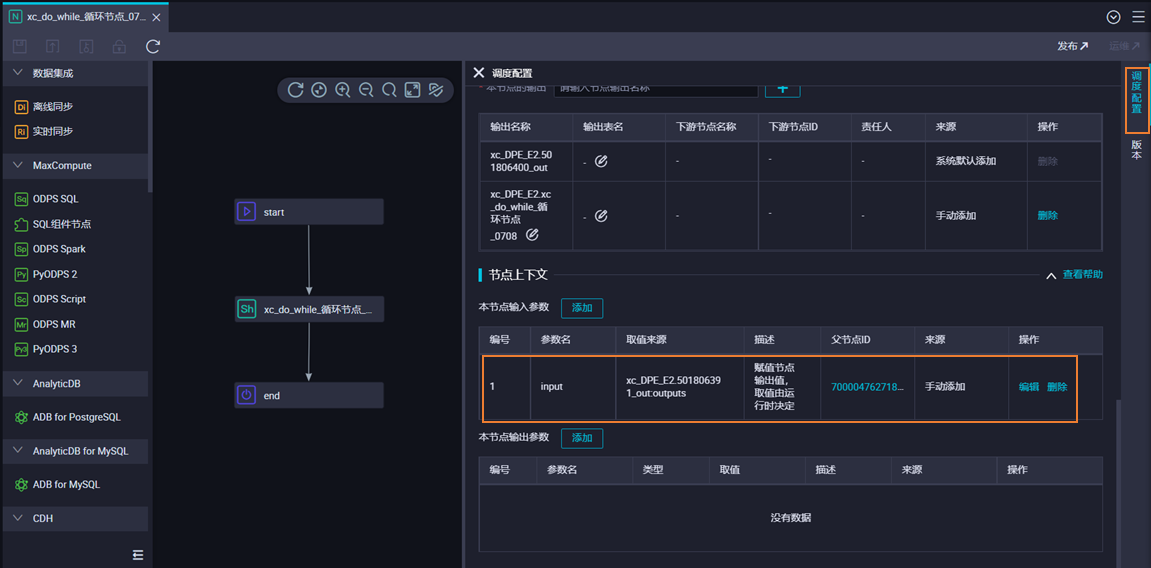Click PyODPS 3 node in sidebar
This screenshot has width=1151, height=568.
[x=54, y=349]
